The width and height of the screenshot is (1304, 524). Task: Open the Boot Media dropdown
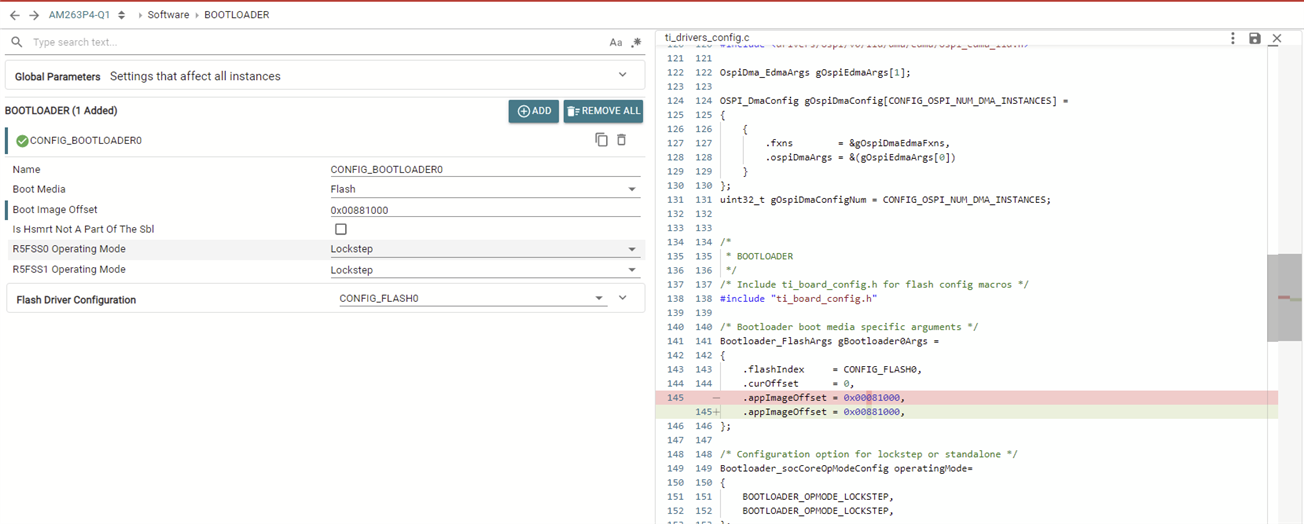click(485, 189)
